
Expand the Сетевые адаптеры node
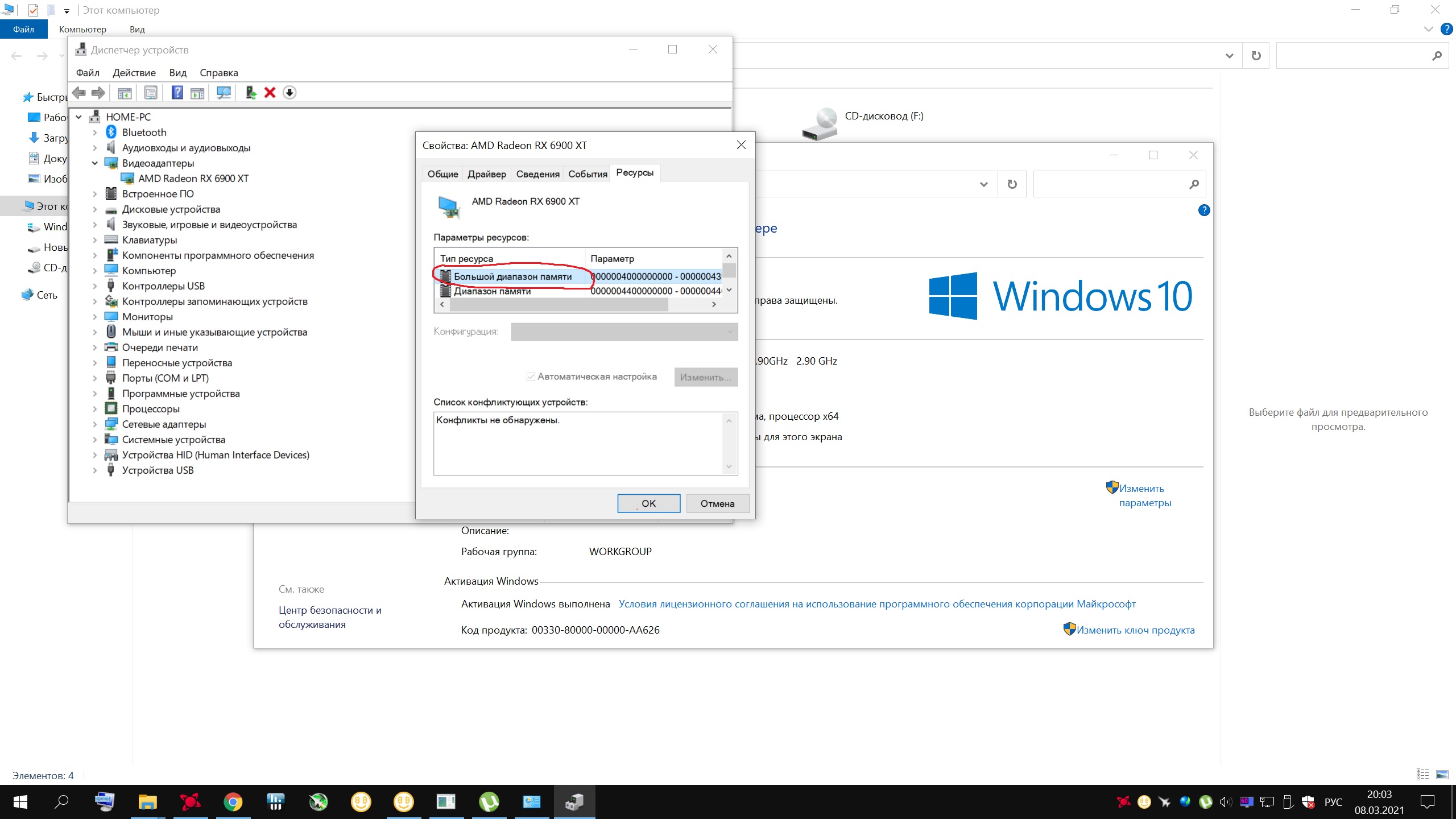[95, 424]
